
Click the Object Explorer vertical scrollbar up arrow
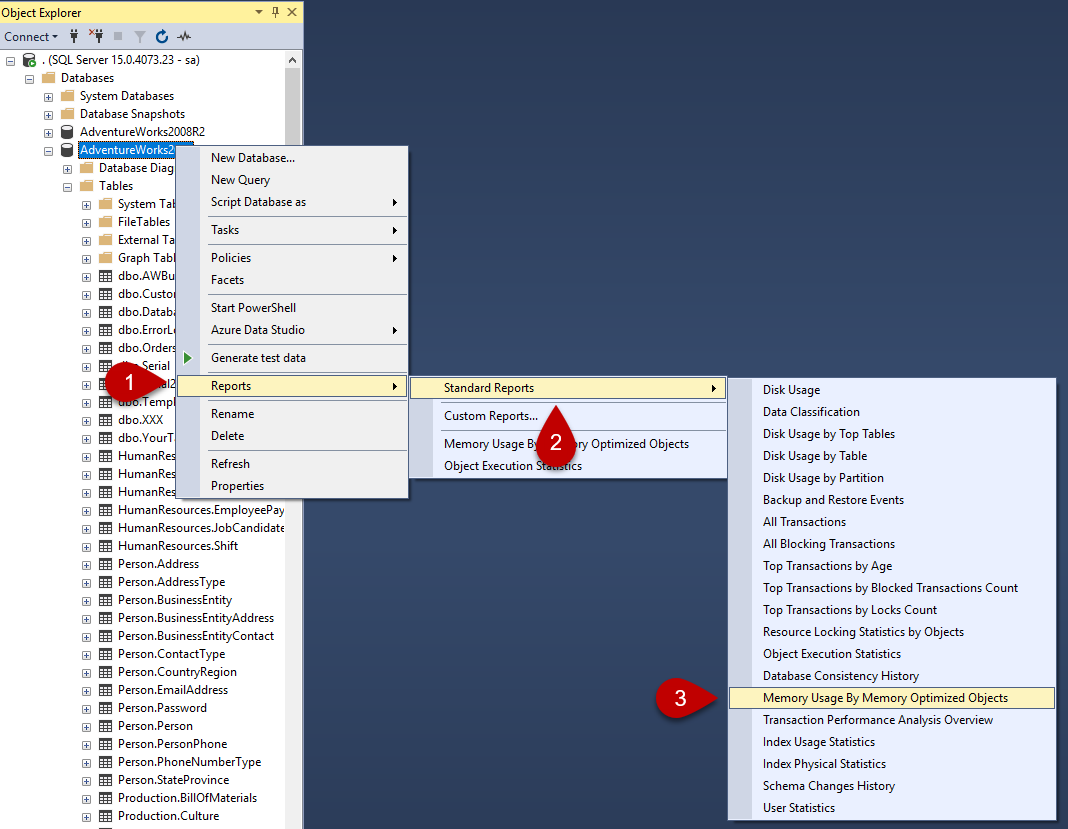click(293, 58)
